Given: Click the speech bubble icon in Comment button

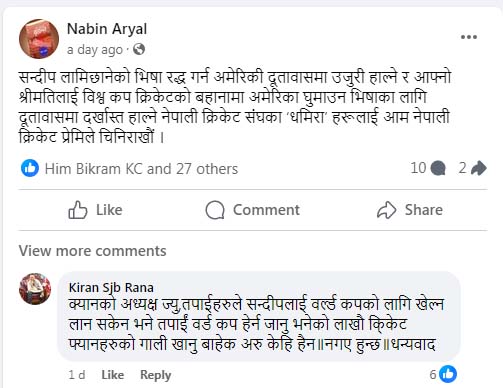Looking at the screenshot, I should (215, 210).
